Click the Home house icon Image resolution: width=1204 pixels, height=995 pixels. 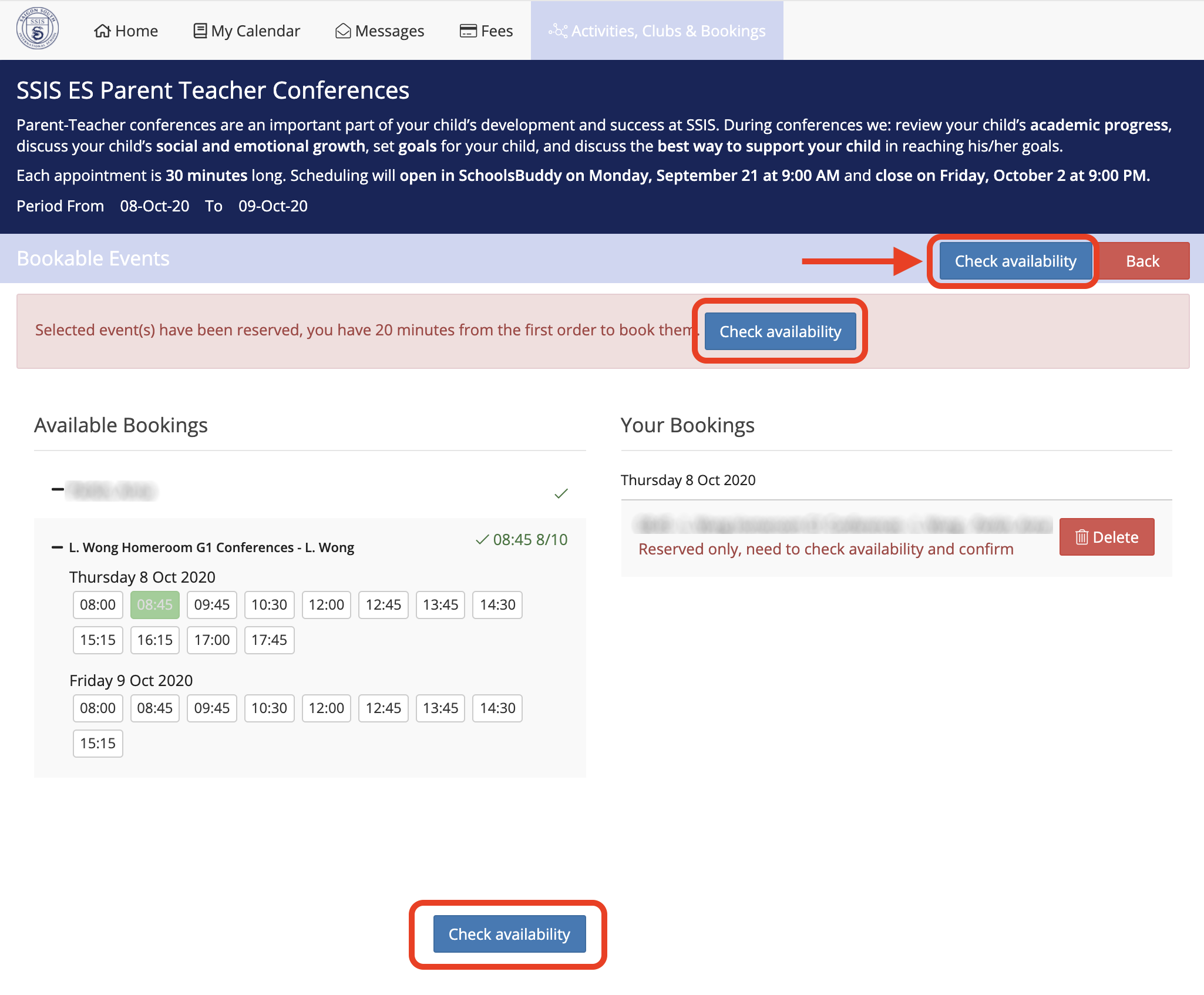(102, 31)
